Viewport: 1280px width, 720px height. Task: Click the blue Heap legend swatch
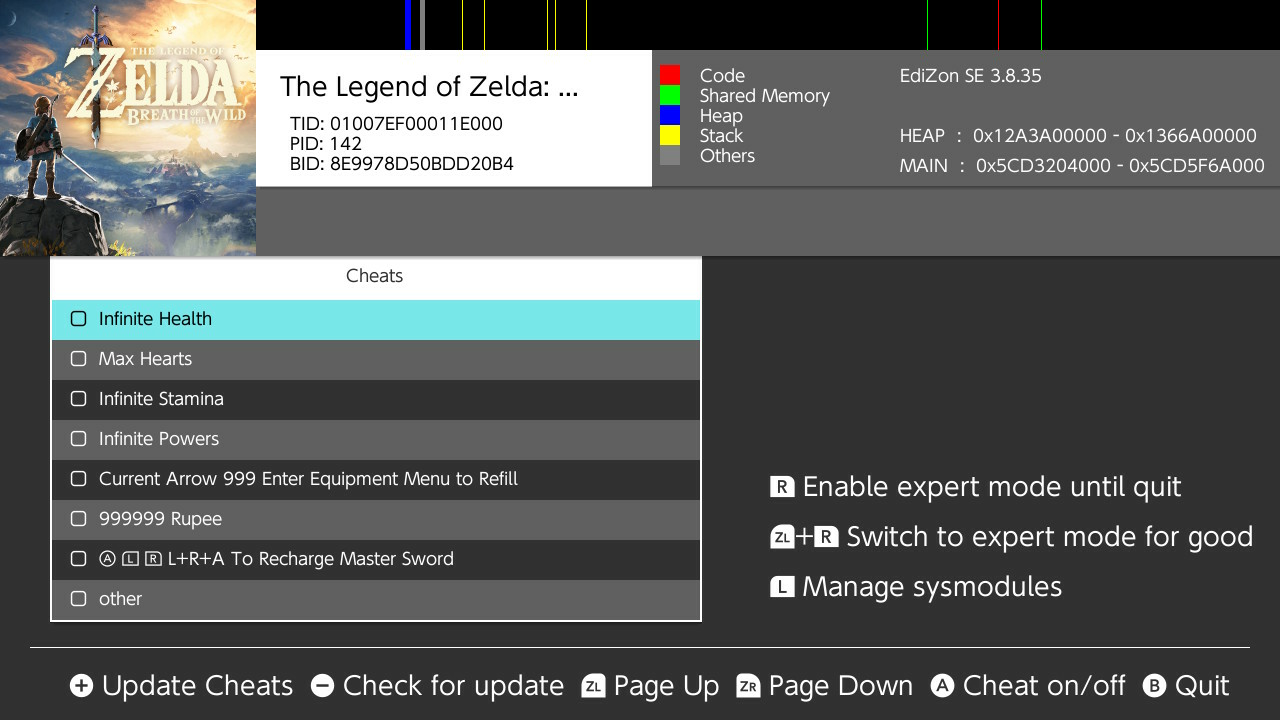pos(670,115)
